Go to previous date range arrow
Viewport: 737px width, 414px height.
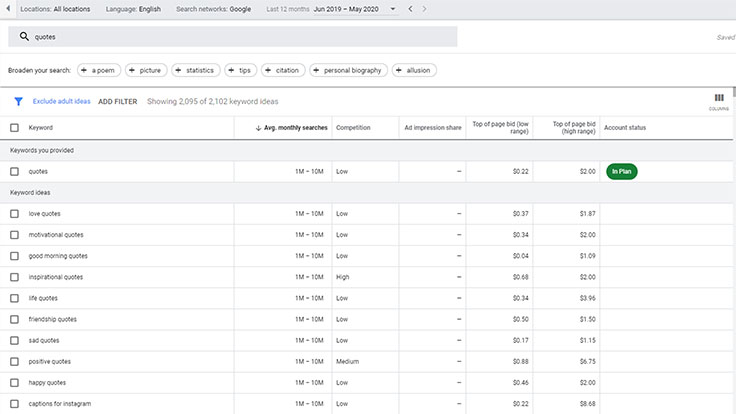(x=410, y=8)
